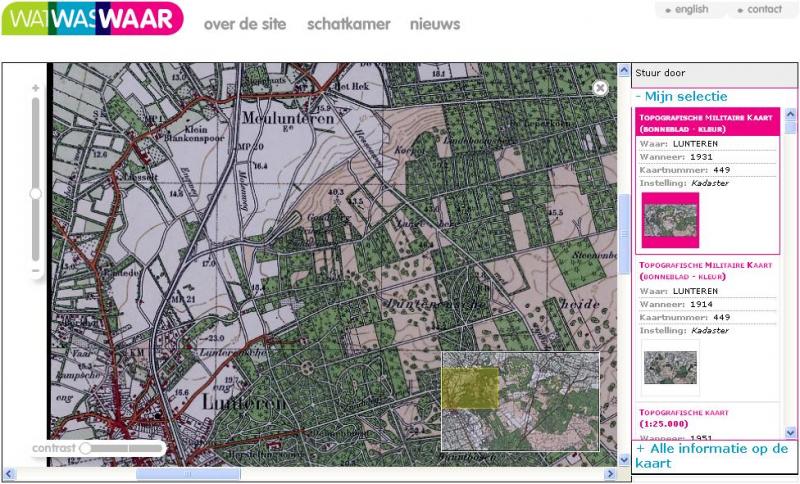Zoom out with the minus icon
800x484 pixels.
point(35,270)
